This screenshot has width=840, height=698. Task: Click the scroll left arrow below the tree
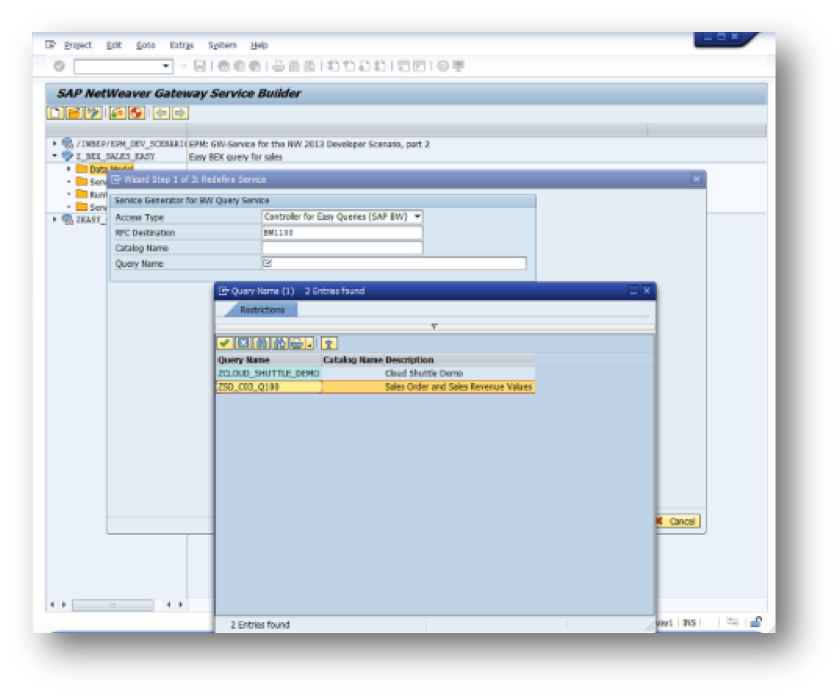point(52,605)
